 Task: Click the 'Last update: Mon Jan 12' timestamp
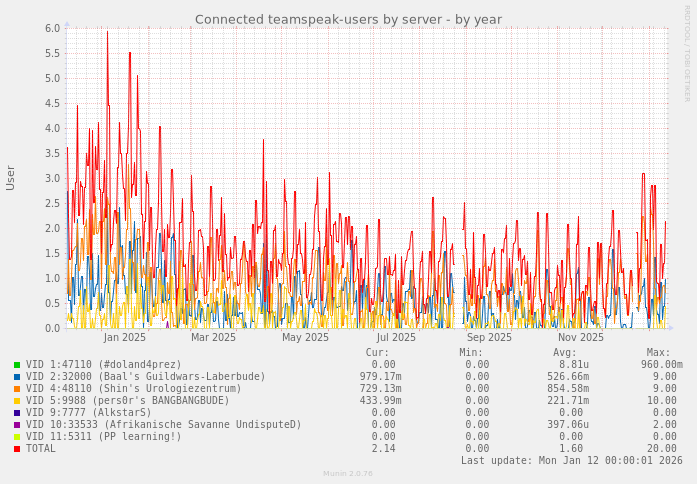click(572, 460)
